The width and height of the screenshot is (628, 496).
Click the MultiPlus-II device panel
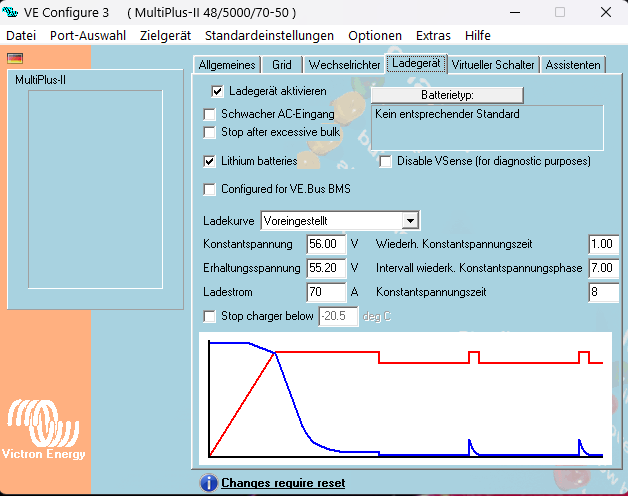click(x=95, y=189)
